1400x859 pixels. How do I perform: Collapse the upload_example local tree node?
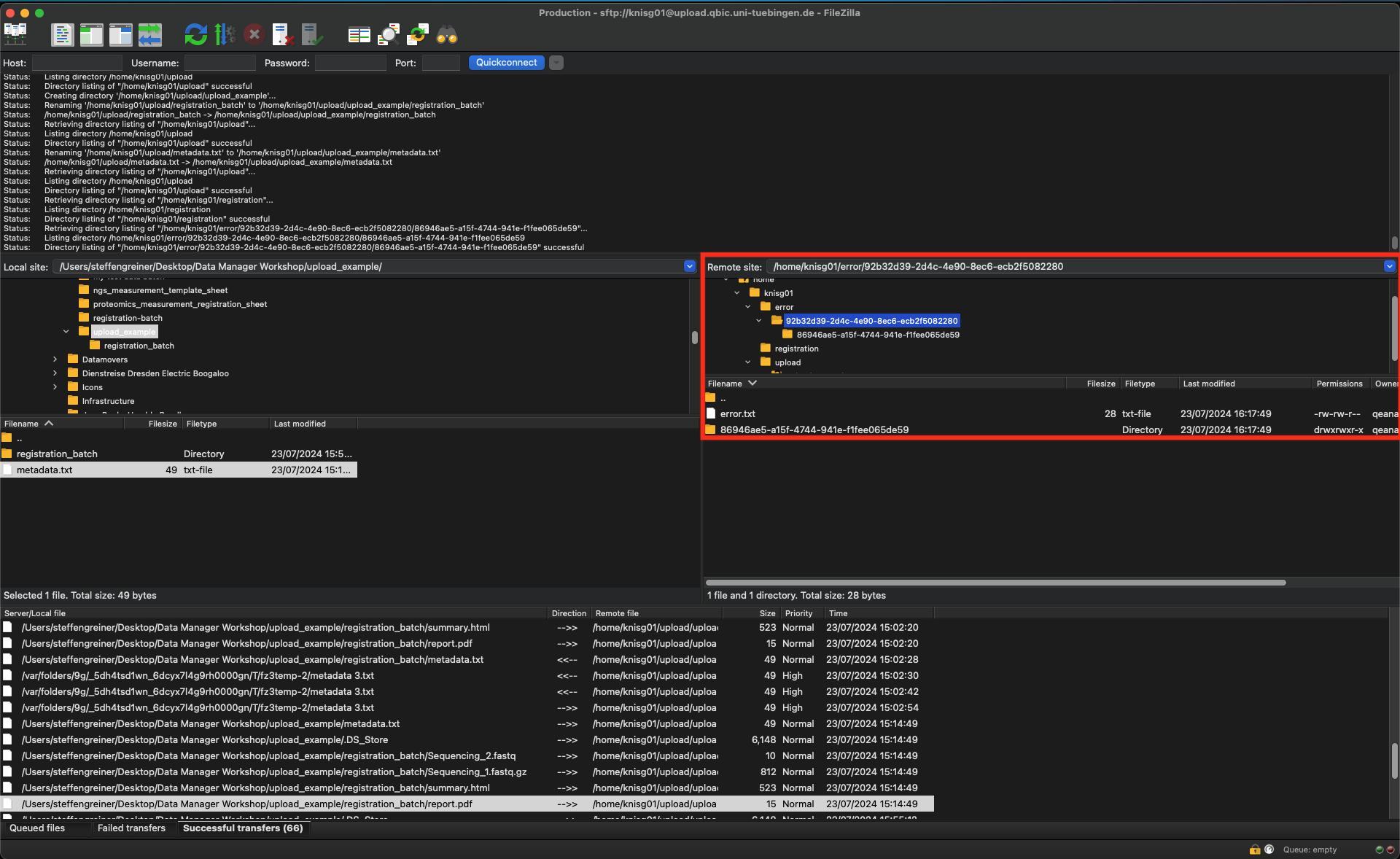coord(66,331)
